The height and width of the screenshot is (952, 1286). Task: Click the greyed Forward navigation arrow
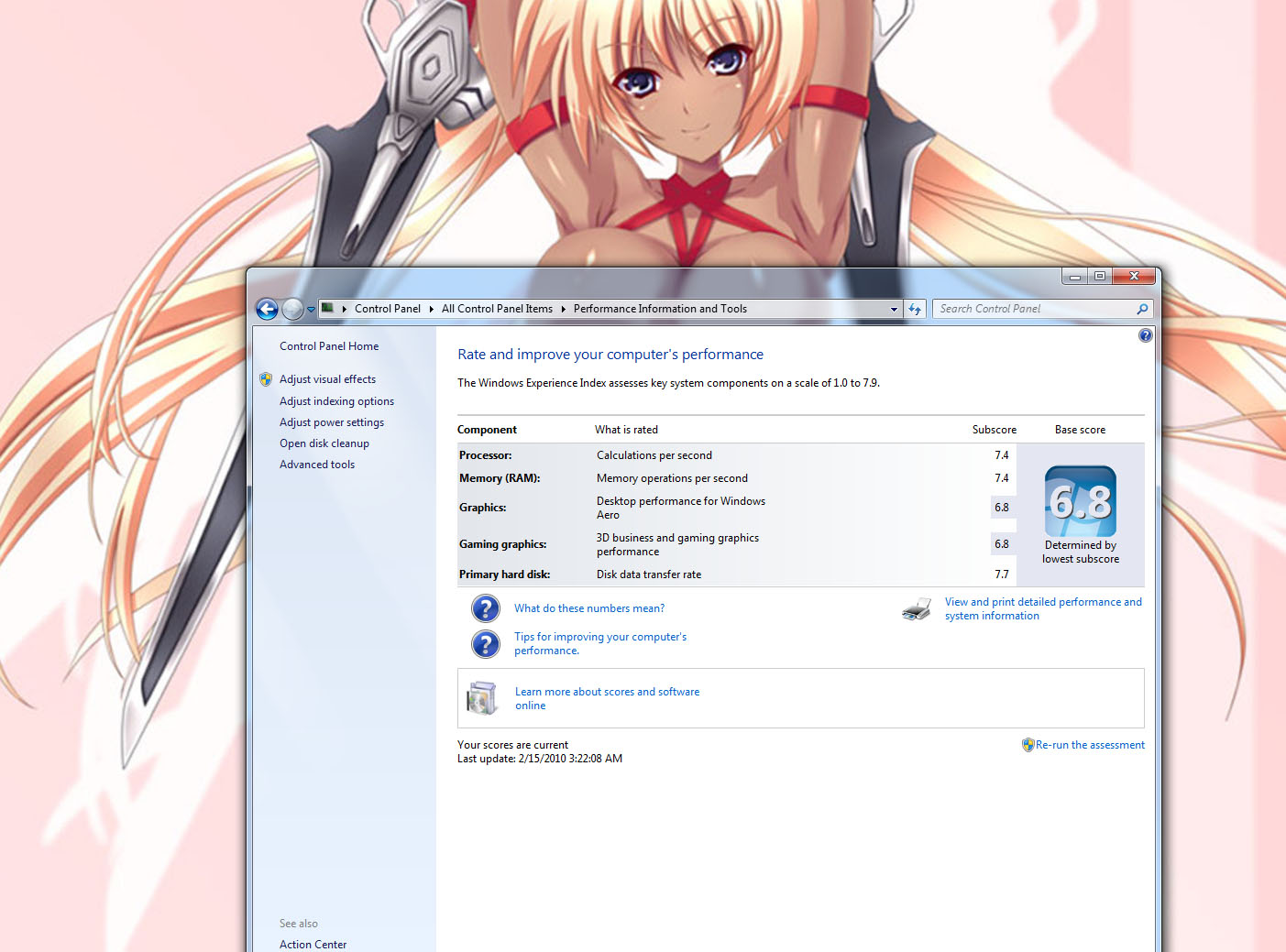click(292, 310)
